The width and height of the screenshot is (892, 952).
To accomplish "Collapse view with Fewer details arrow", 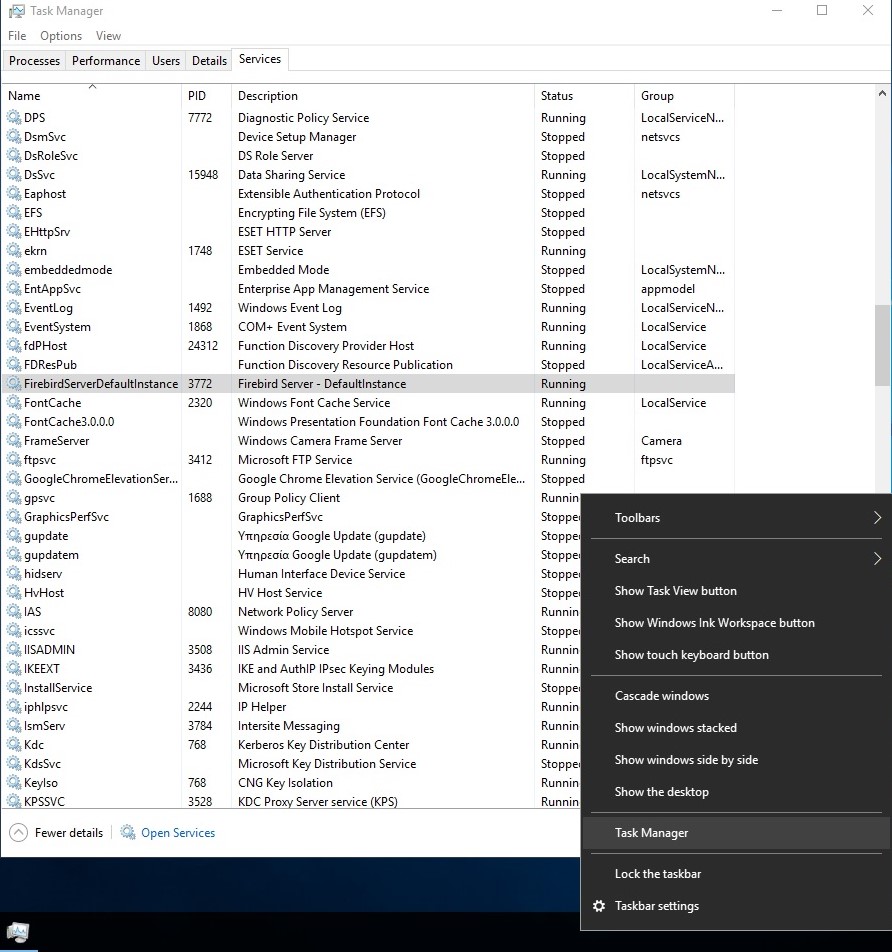I will [18, 832].
